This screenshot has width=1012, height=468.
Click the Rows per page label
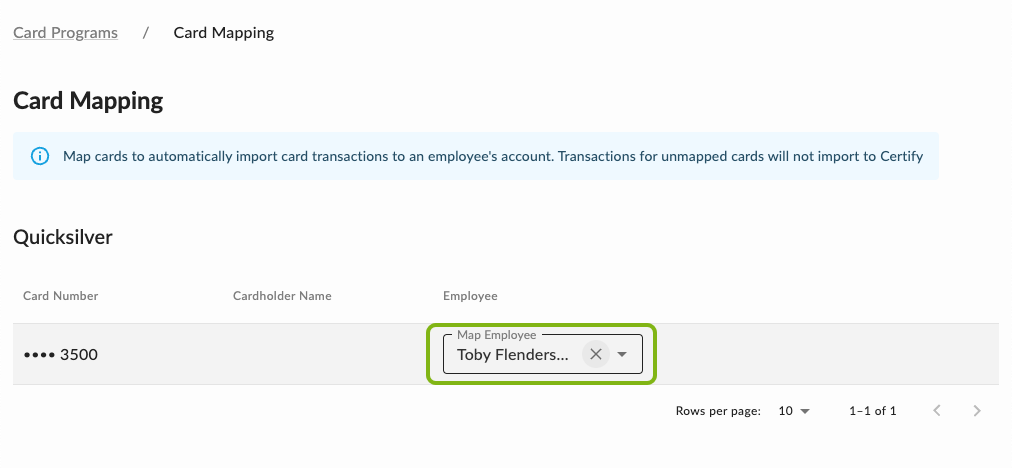tap(718, 411)
